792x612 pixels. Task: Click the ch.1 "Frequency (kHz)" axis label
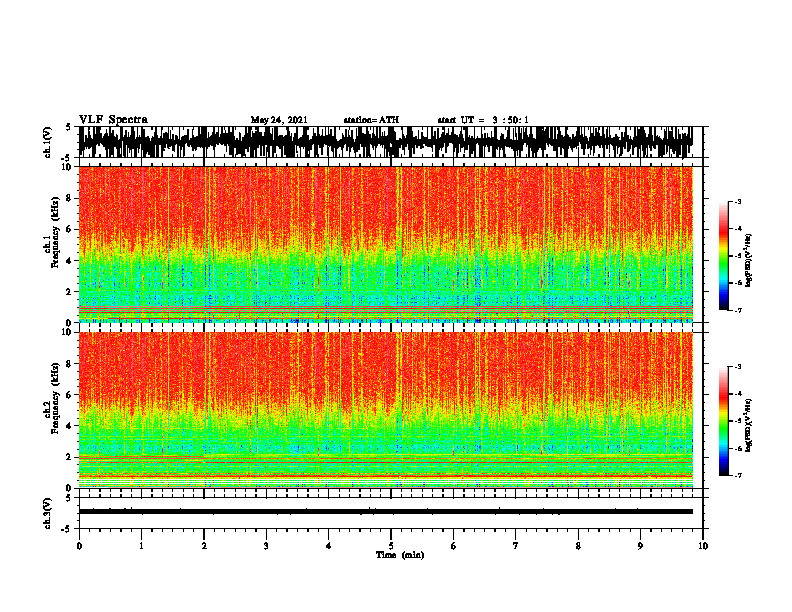(x=55, y=233)
